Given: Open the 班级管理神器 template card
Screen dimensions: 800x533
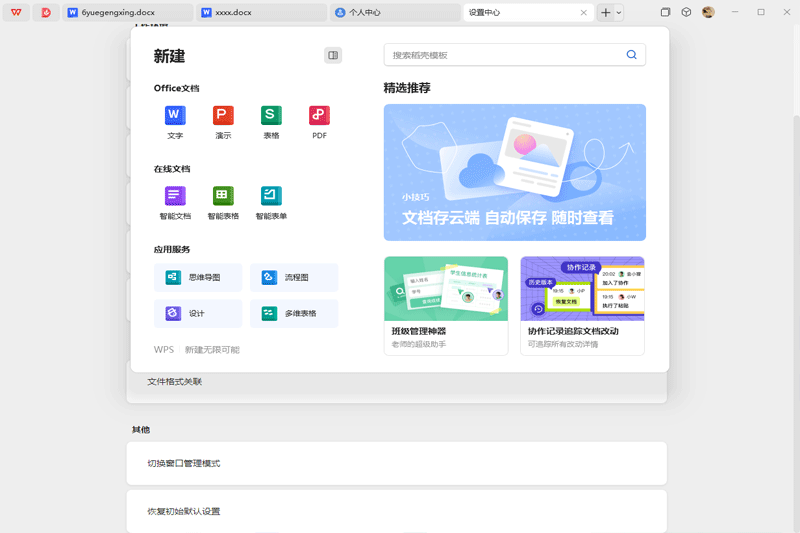Looking at the screenshot, I should click(x=445, y=305).
